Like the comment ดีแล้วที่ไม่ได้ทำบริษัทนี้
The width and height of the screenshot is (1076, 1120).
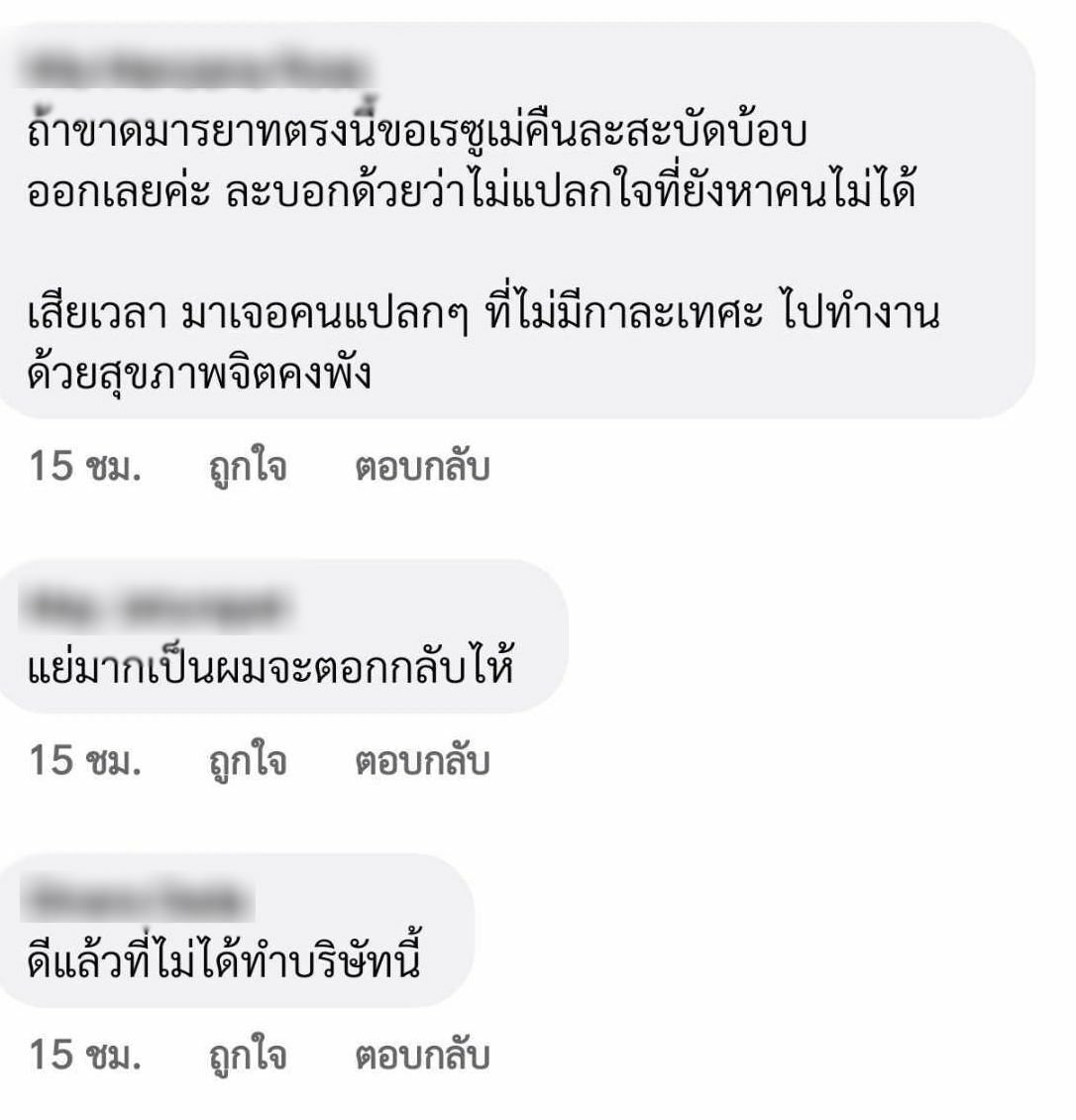click(x=248, y=1057)
